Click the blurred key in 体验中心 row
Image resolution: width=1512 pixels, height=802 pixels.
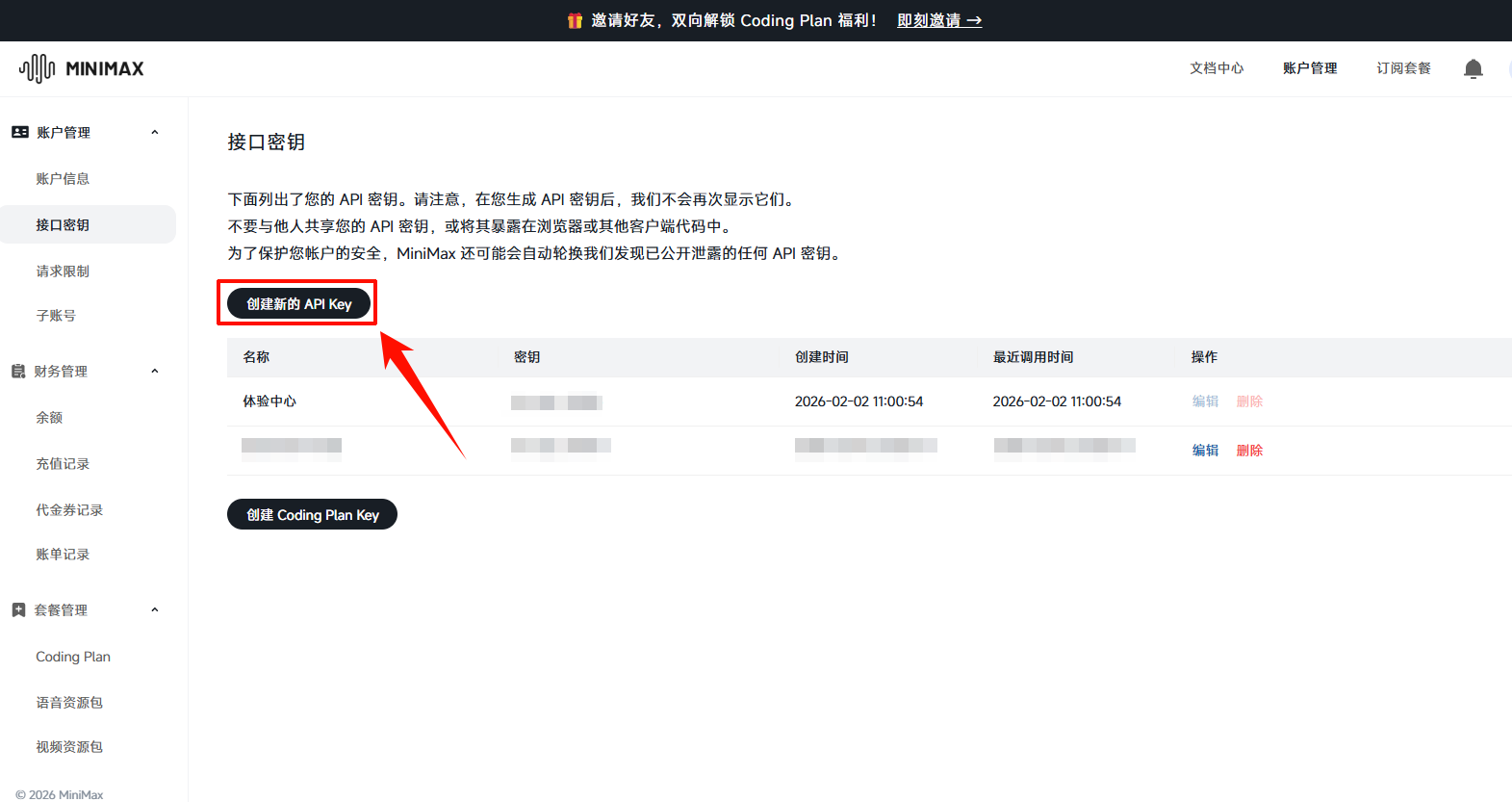[x=556, y=402]
